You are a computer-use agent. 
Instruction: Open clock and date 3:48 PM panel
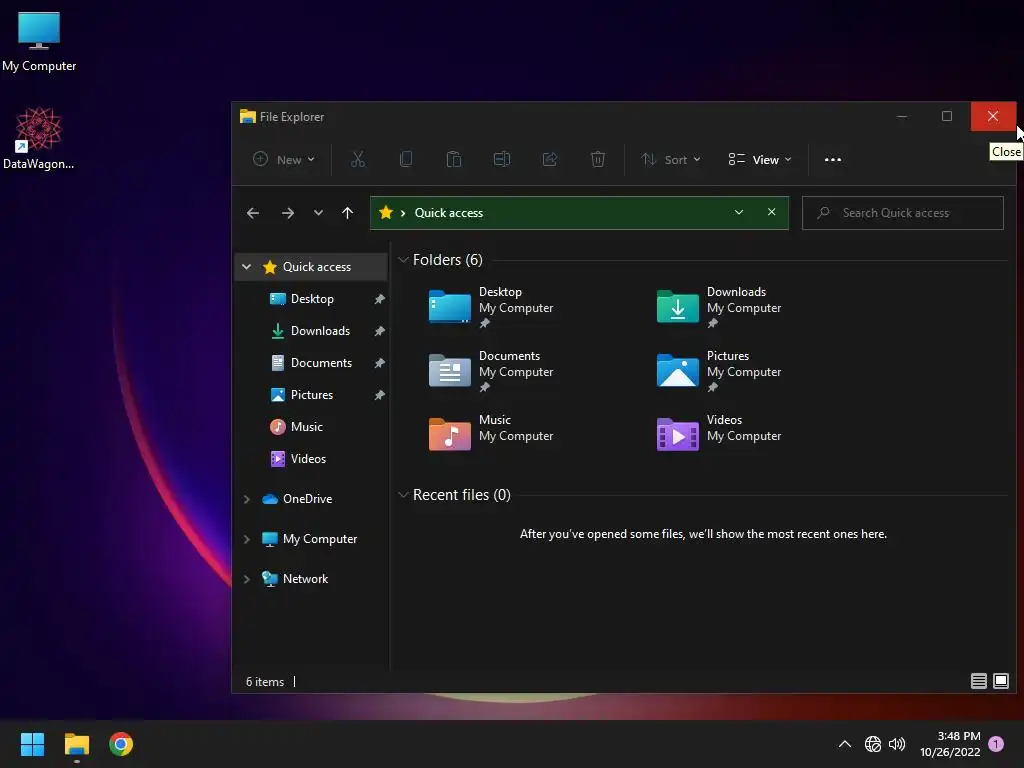950,744
